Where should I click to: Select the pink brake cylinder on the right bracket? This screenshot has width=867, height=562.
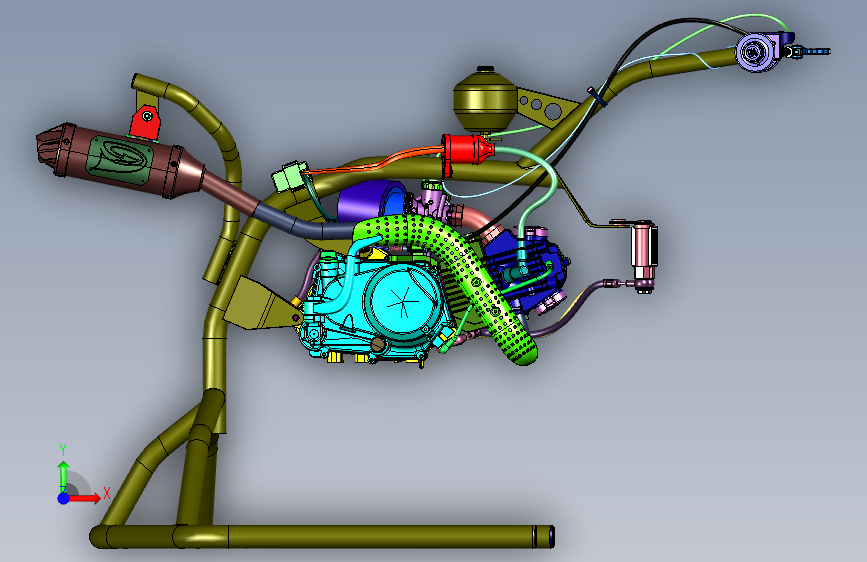coord(644,249)
